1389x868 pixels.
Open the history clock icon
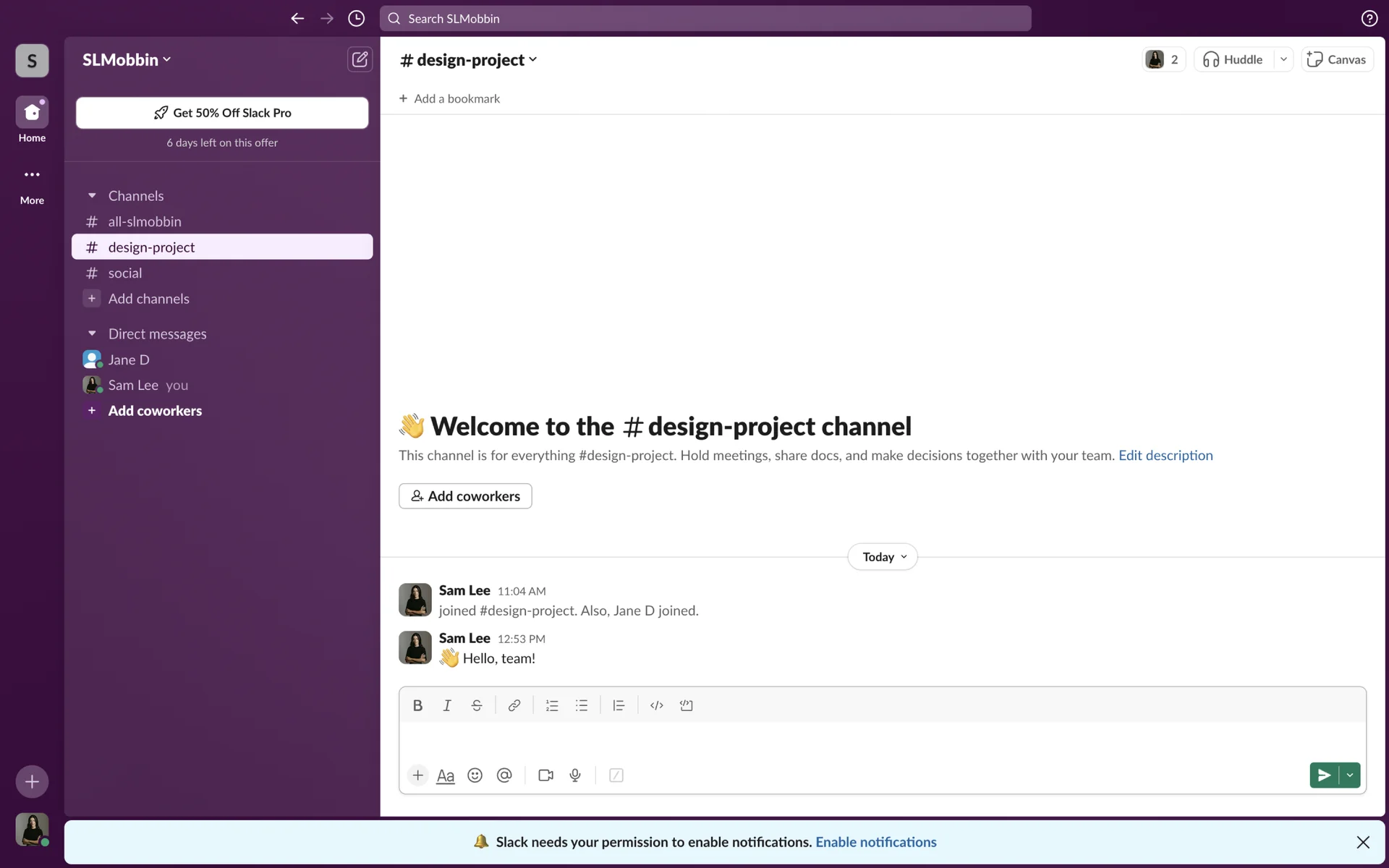tap(356, 19)
